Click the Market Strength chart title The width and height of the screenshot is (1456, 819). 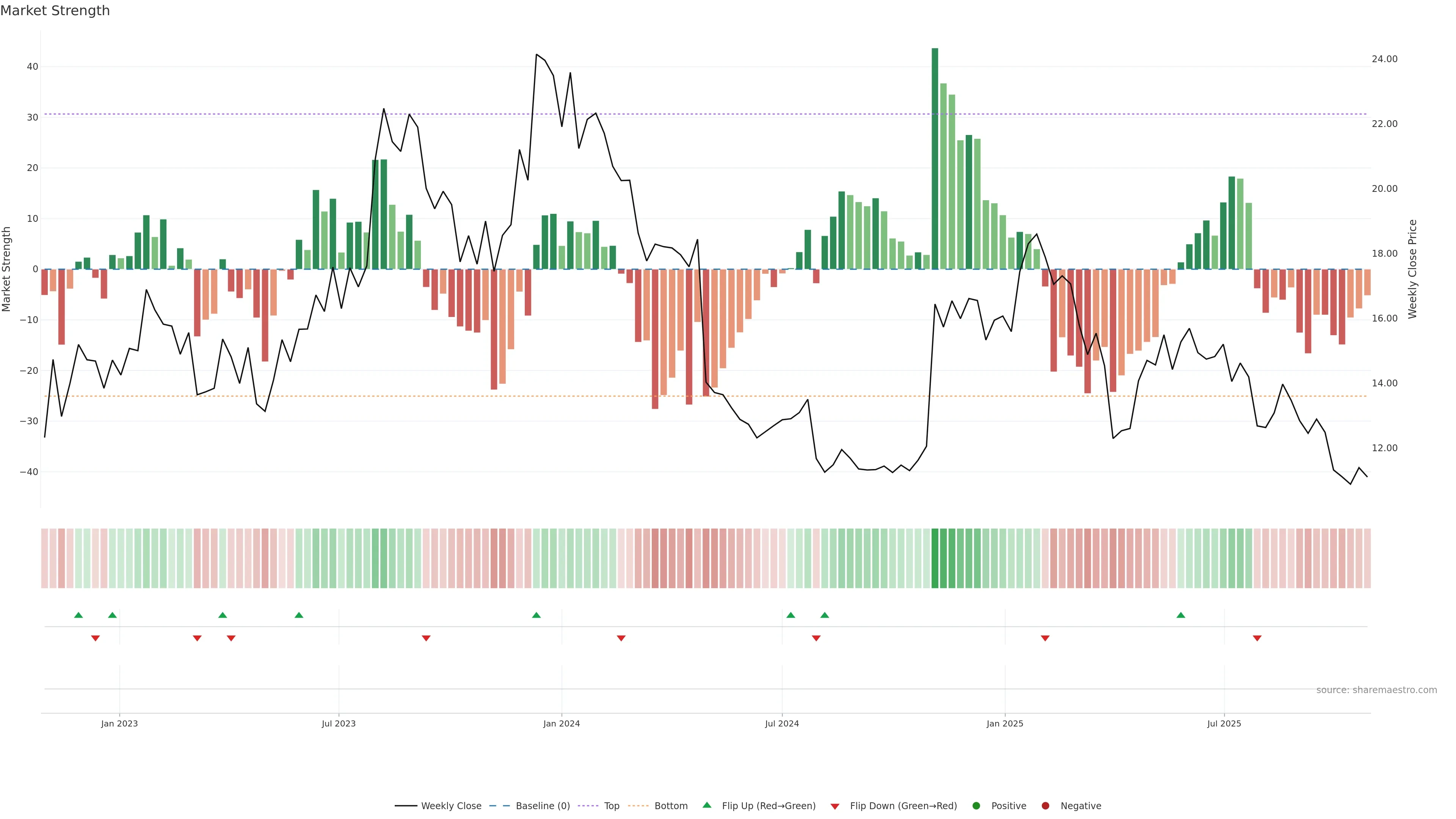pyautogui.click(x=55, y=11)
